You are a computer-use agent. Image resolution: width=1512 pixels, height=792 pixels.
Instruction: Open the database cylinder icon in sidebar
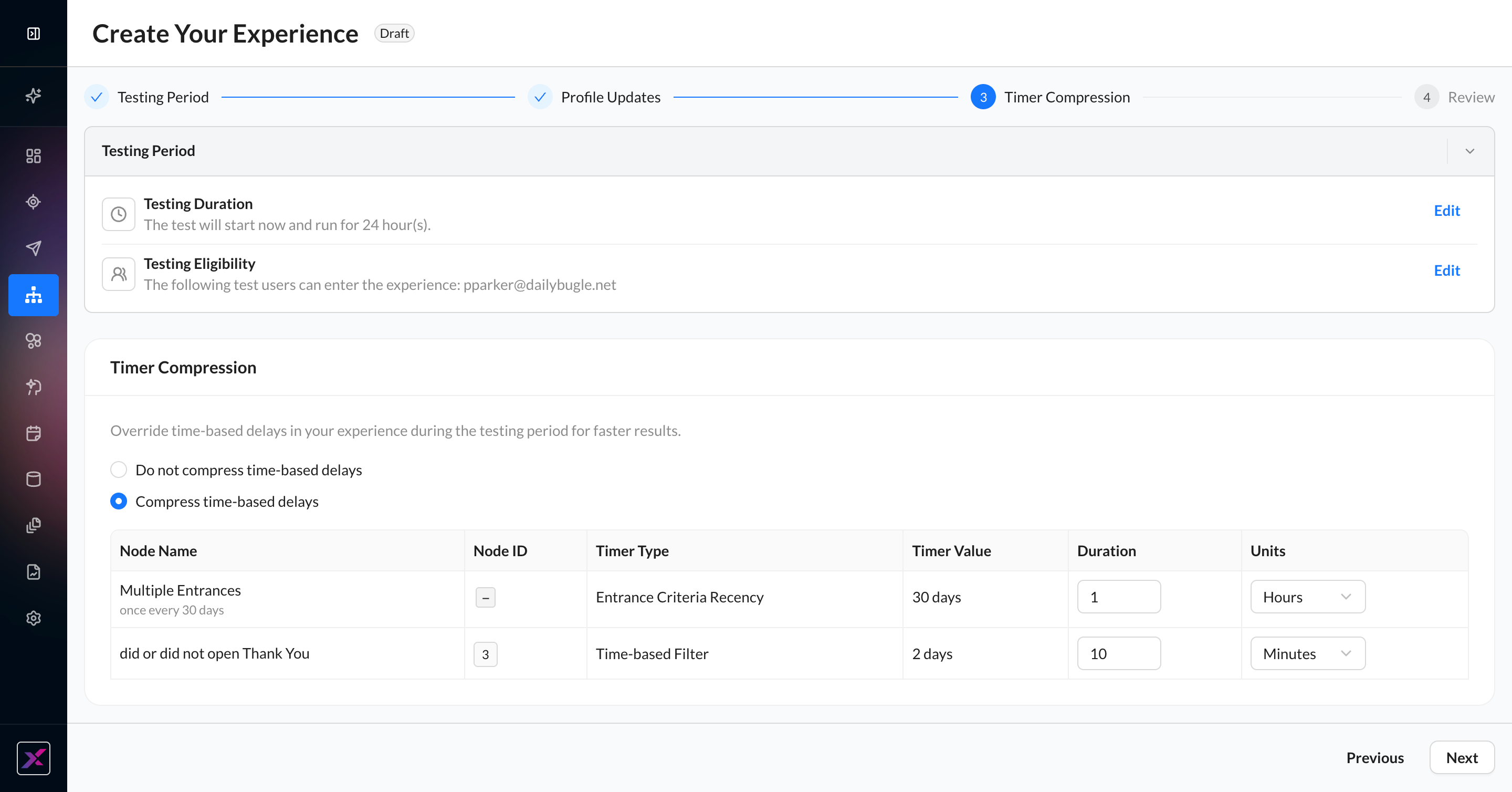(x=34, y=479)
